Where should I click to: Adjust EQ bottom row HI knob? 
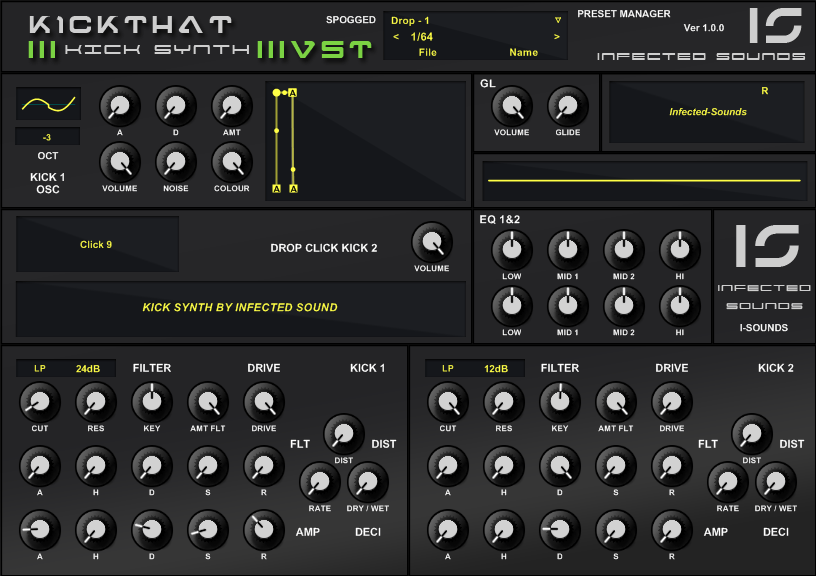tap(680, 305)
